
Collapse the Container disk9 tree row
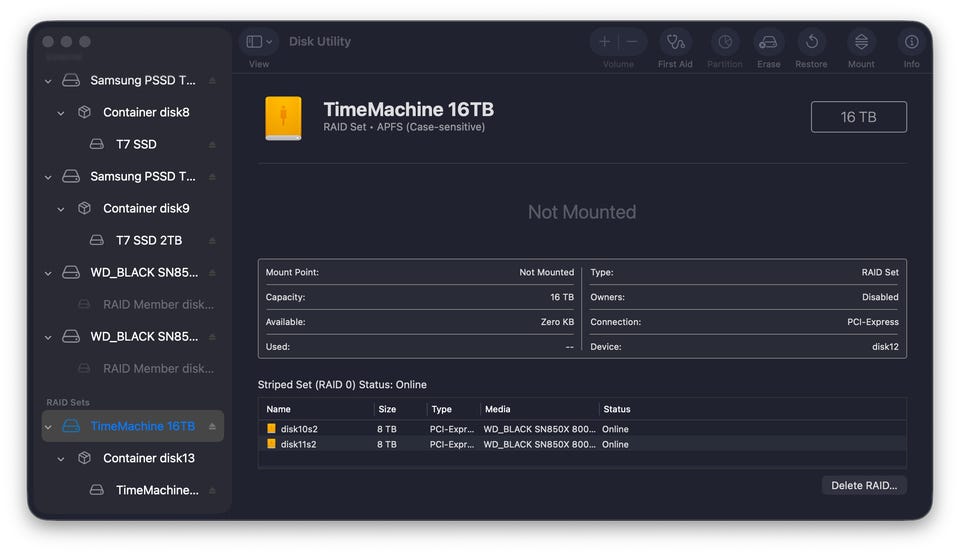click(x=61, y=209)
